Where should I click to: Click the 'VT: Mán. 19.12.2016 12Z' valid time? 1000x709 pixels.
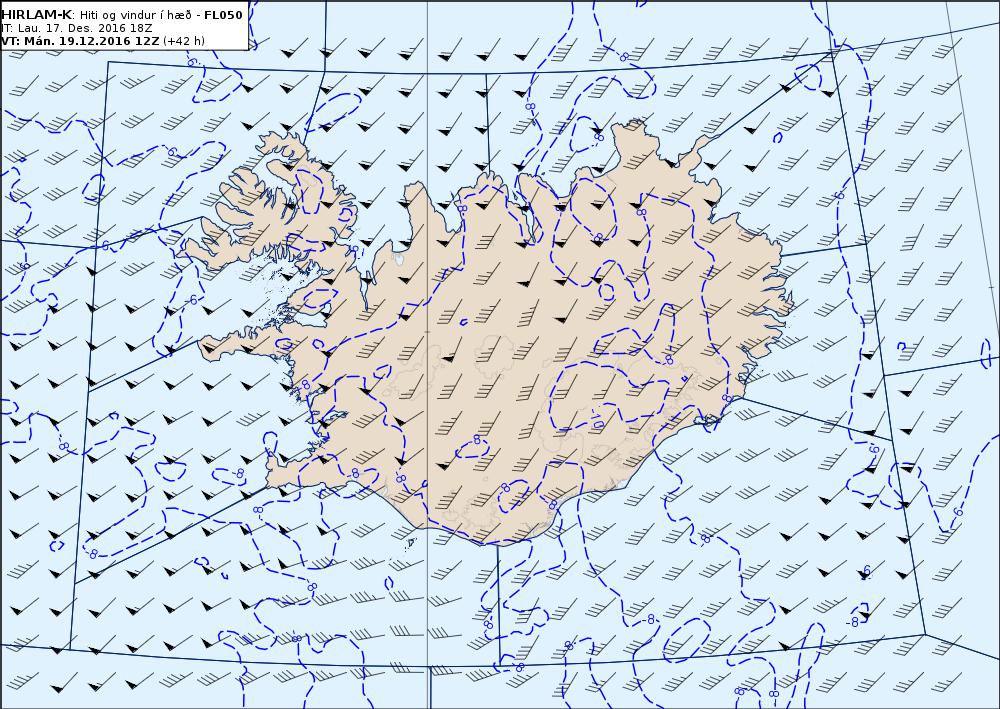click(80, 41)
